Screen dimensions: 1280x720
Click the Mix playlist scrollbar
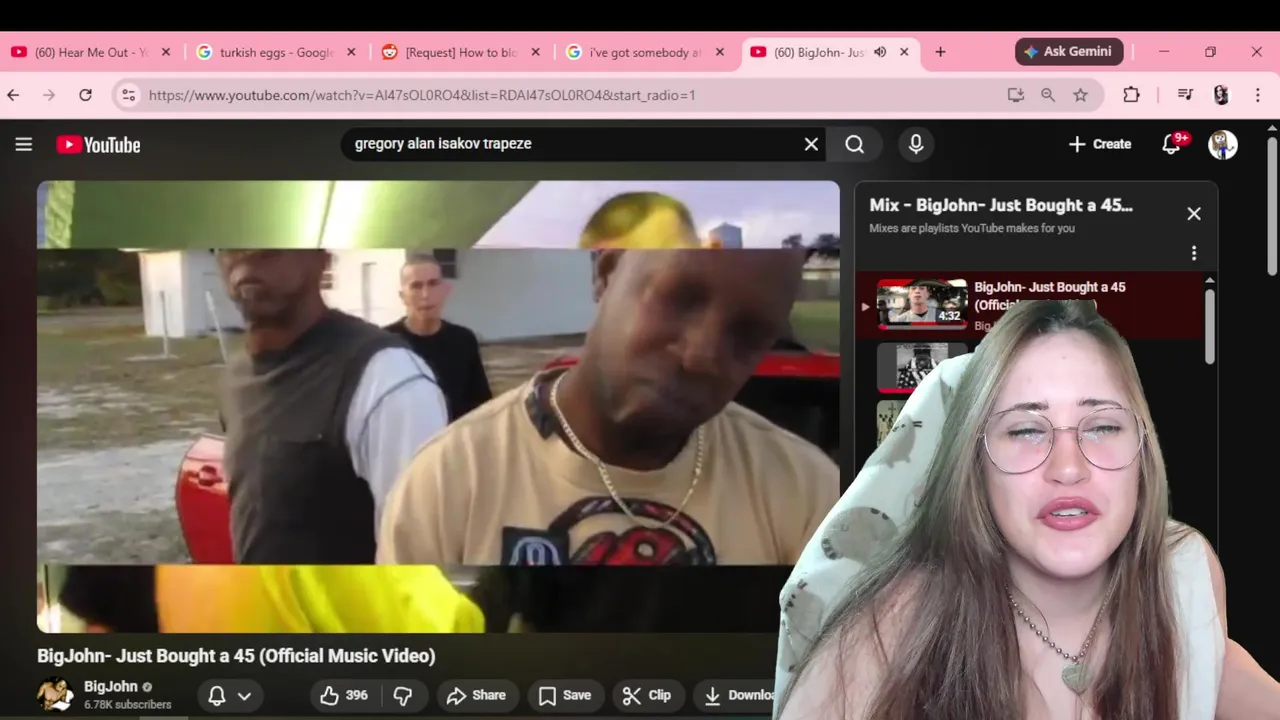coord(1209,325)
